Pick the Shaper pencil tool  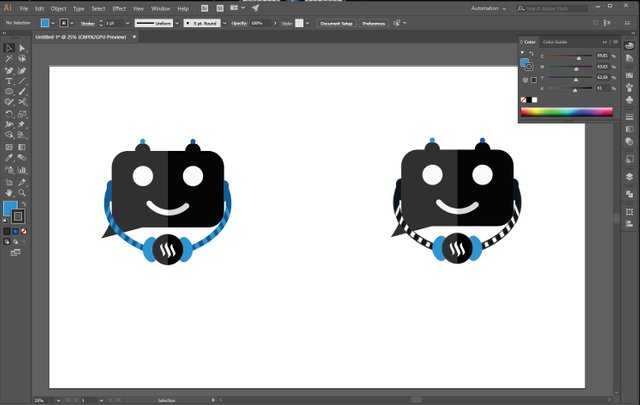coord(9,102)
